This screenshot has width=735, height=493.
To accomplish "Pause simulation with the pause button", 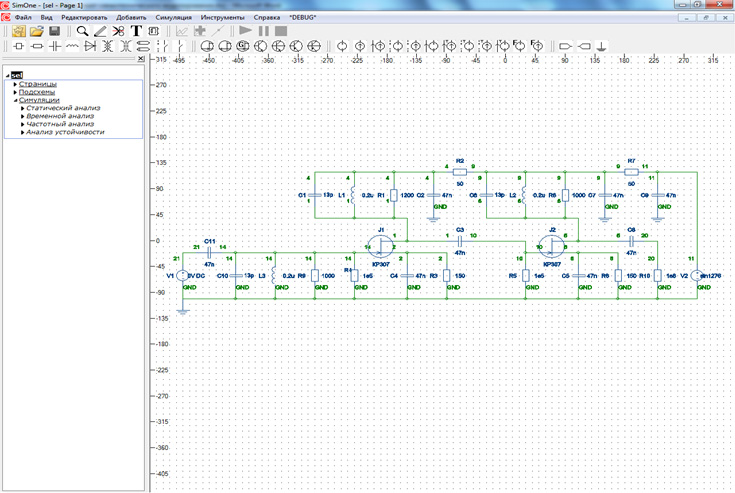I will pyautogui.click(x=264, y=31).
